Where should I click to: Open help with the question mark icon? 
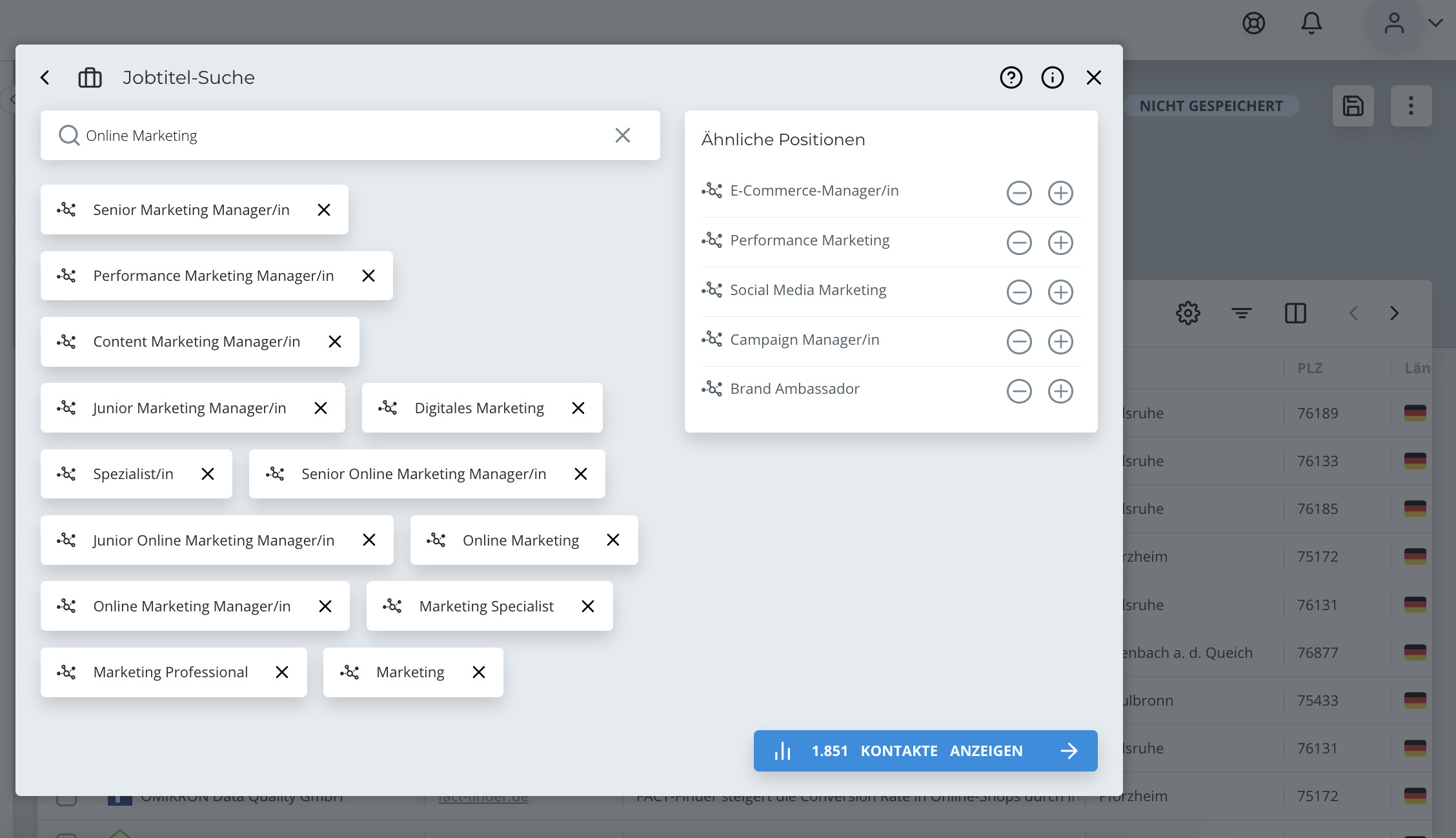pyautogui.click(x=1011, y=78)
